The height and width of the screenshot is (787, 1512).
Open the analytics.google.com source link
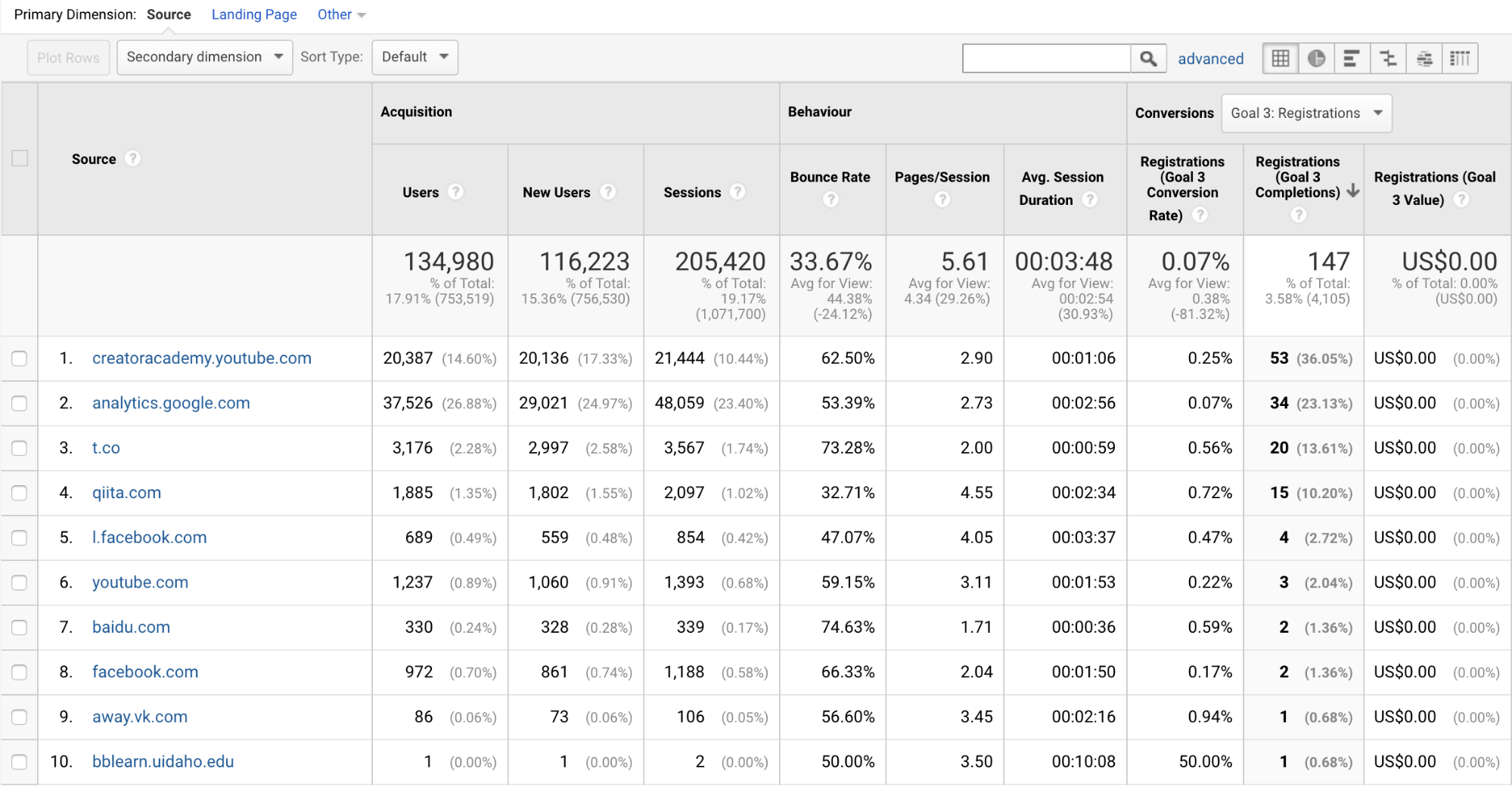click(x=171, y=403)
